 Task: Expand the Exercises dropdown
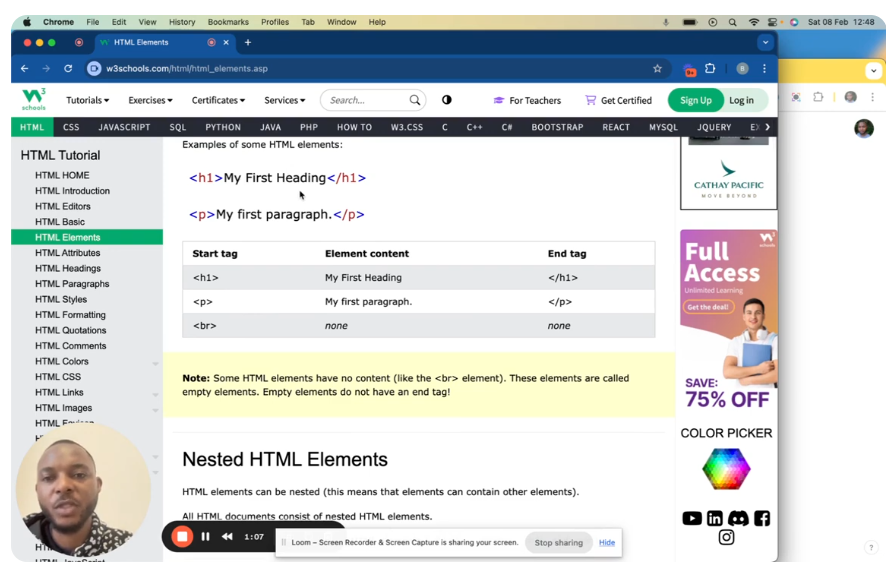[x=150, y=100]
